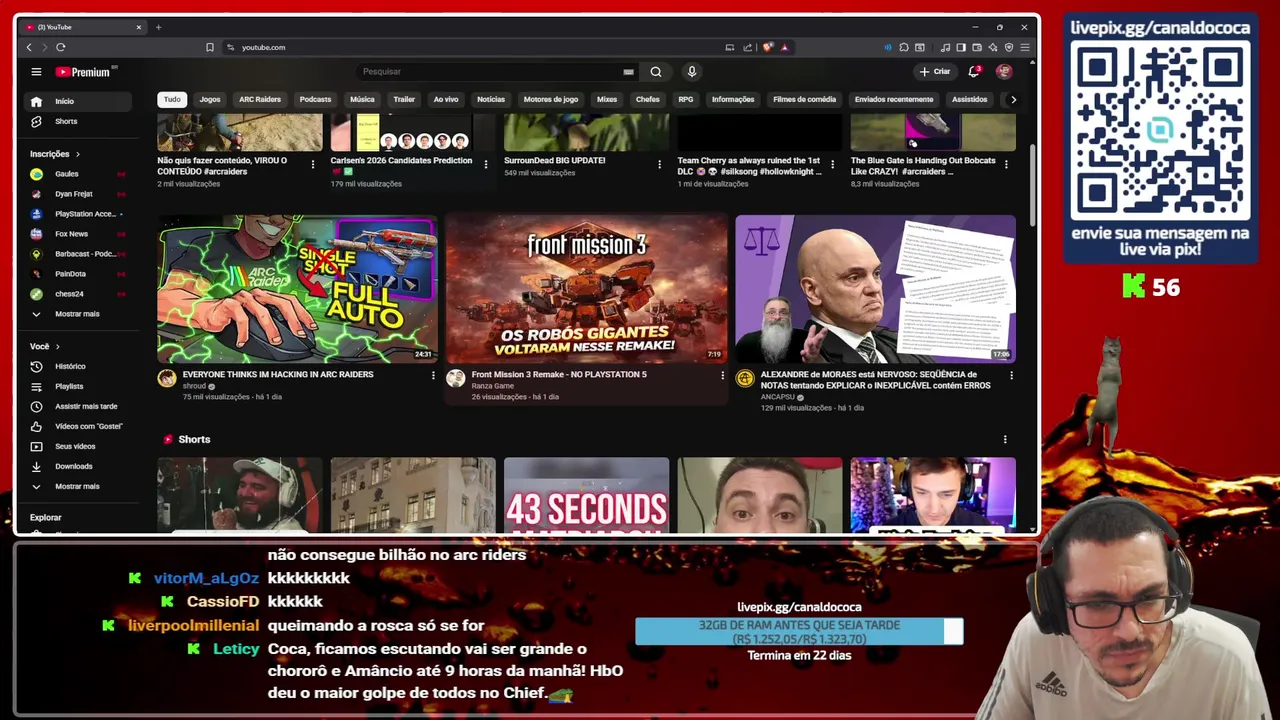Open Seus vídeos in the sidebar
The width and height of the screenshot is (1280, 720).
tap(78, 446)
